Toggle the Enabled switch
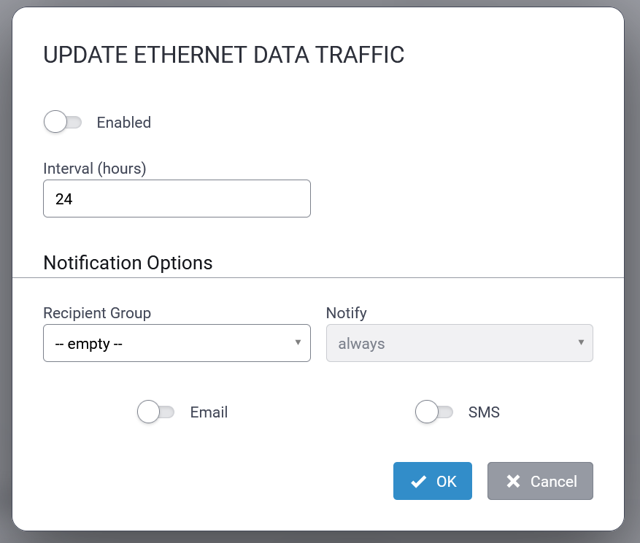640x543 pixels. [63, 122]
